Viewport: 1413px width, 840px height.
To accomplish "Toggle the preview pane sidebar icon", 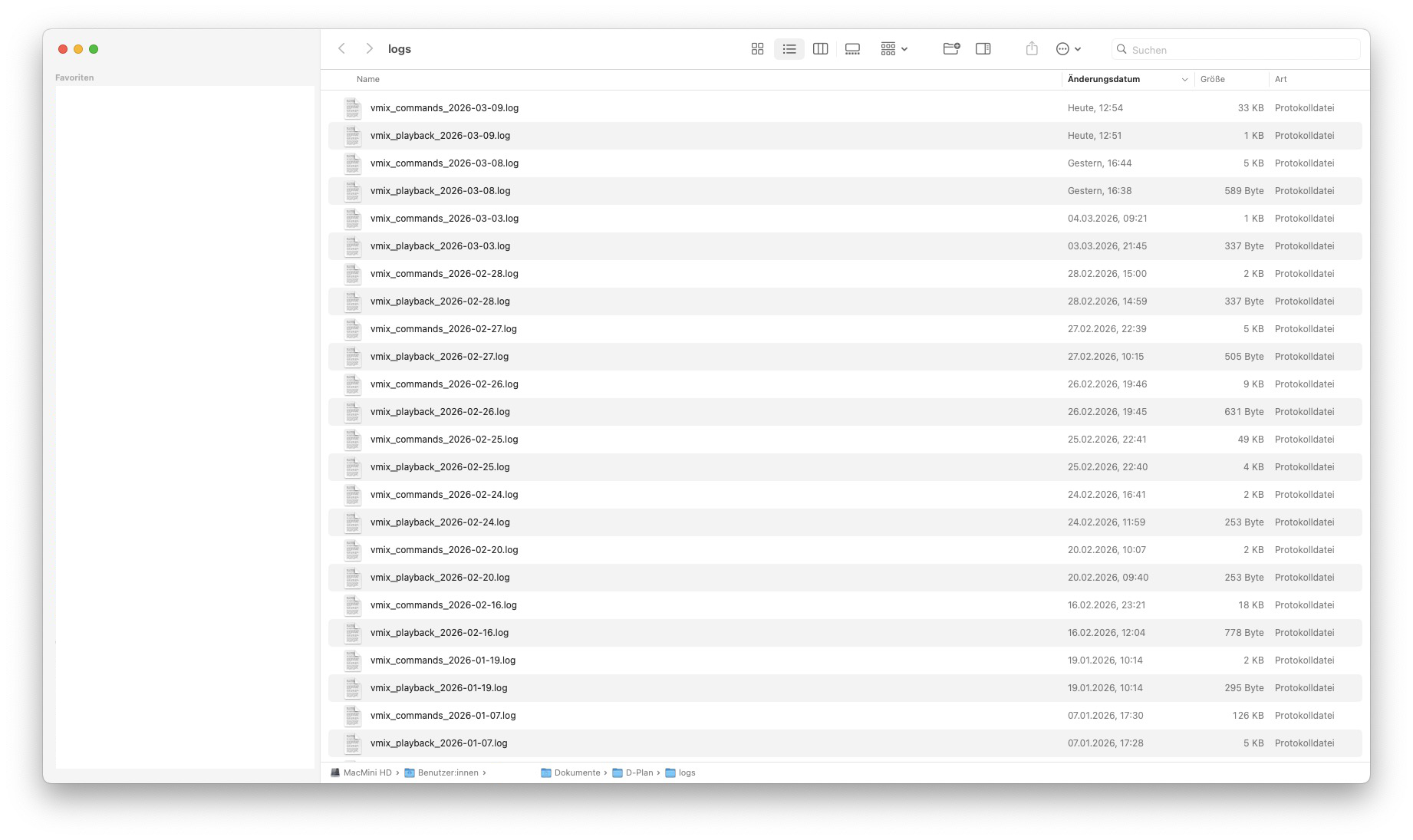I will click(983, 48).
